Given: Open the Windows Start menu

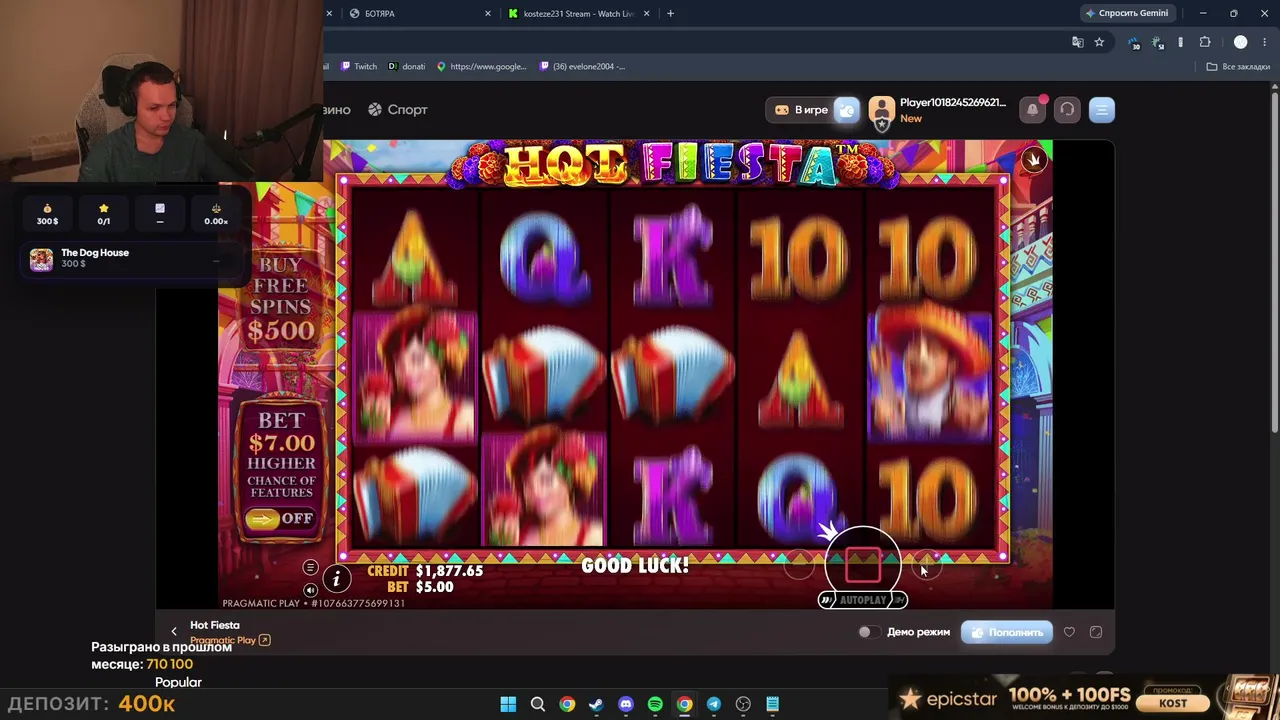Looking at the screenshot, I should point(508,704).
